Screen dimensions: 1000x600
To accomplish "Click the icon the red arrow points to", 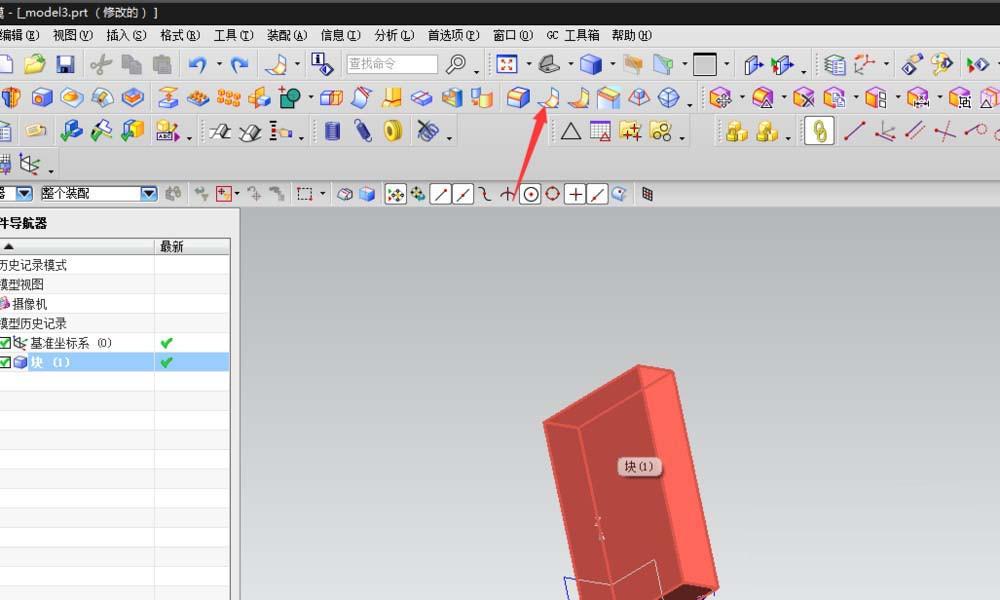I will (x=549, y=98).
